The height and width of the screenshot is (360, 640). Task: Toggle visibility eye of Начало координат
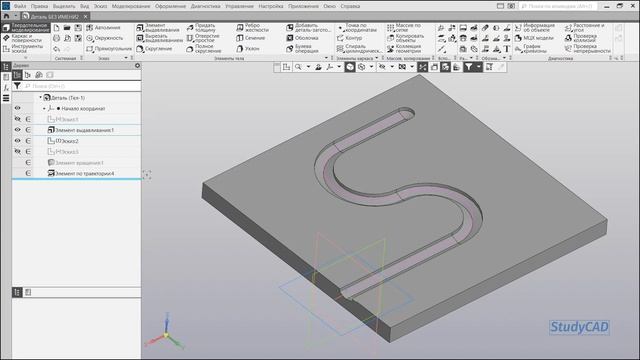18,108
